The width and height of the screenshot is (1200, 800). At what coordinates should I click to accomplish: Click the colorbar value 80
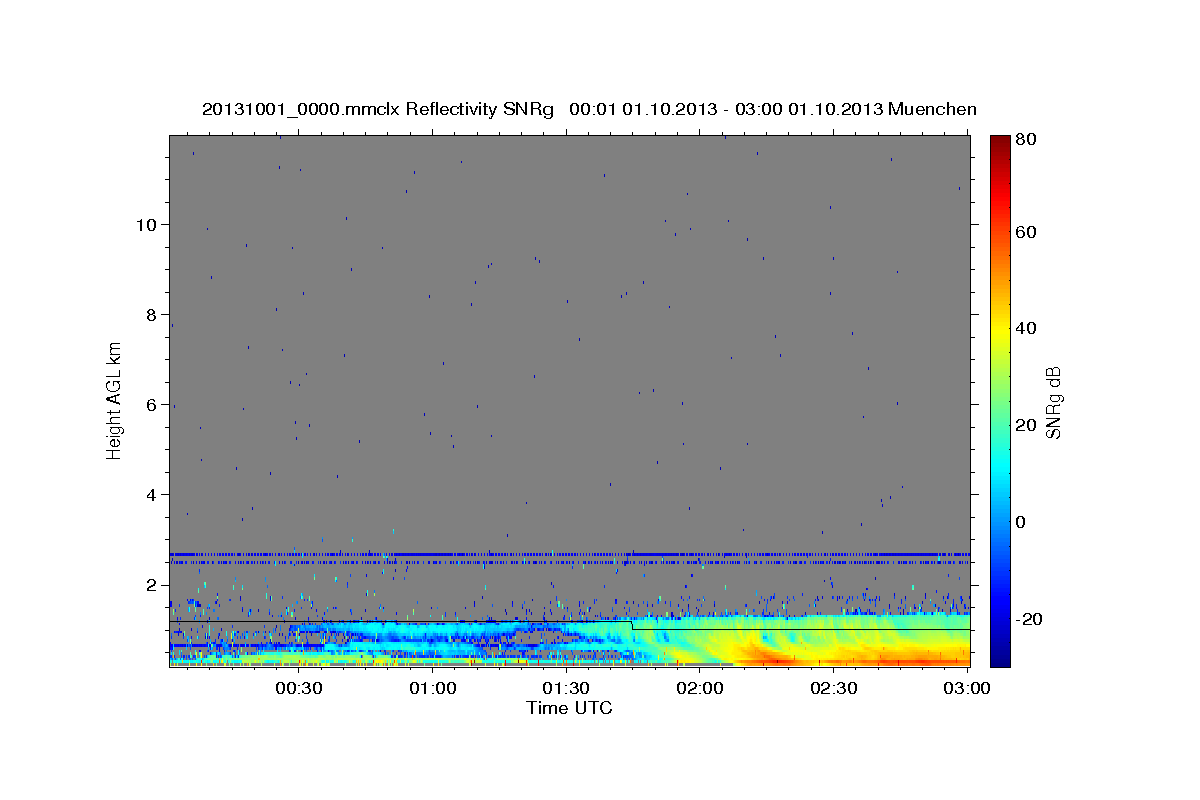[x=1027, y=140]
